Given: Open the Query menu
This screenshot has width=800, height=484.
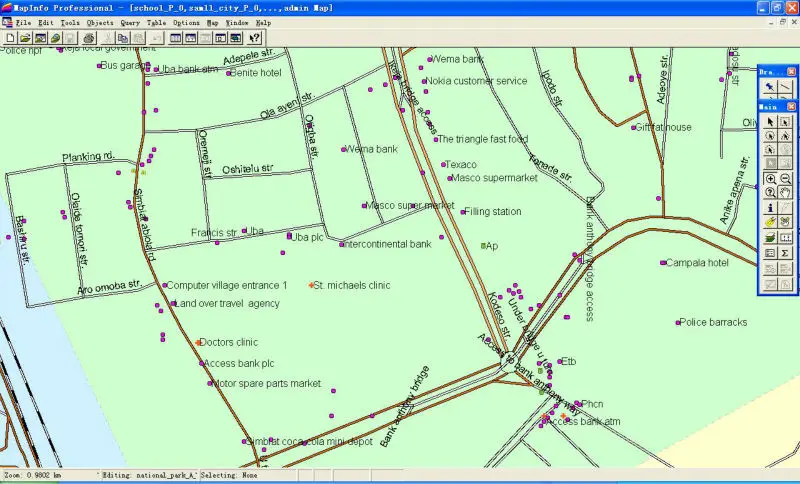Looking at the screenshot, I should coord(130,21).
